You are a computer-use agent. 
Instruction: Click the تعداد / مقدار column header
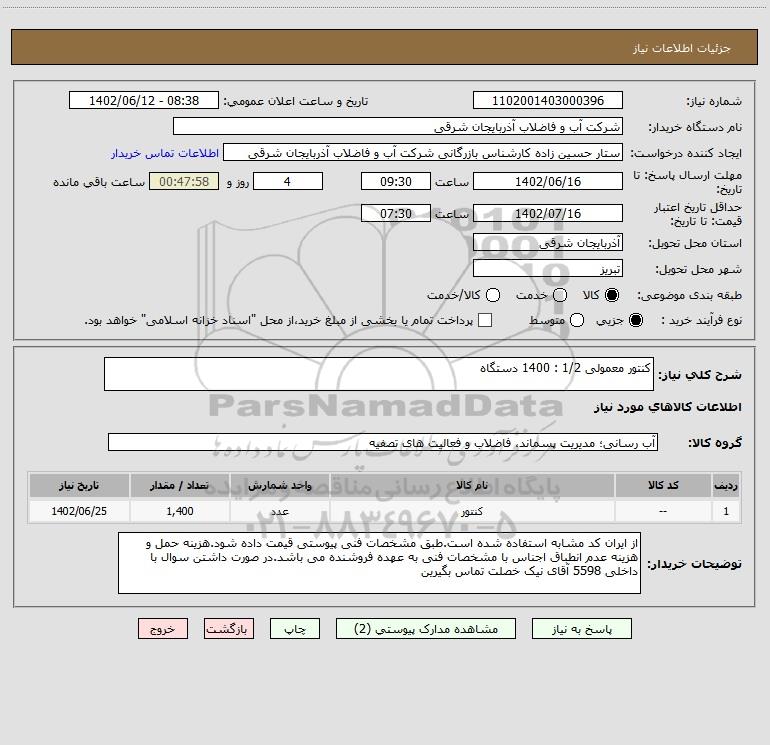pyautogui.click(x=179, y=485)
